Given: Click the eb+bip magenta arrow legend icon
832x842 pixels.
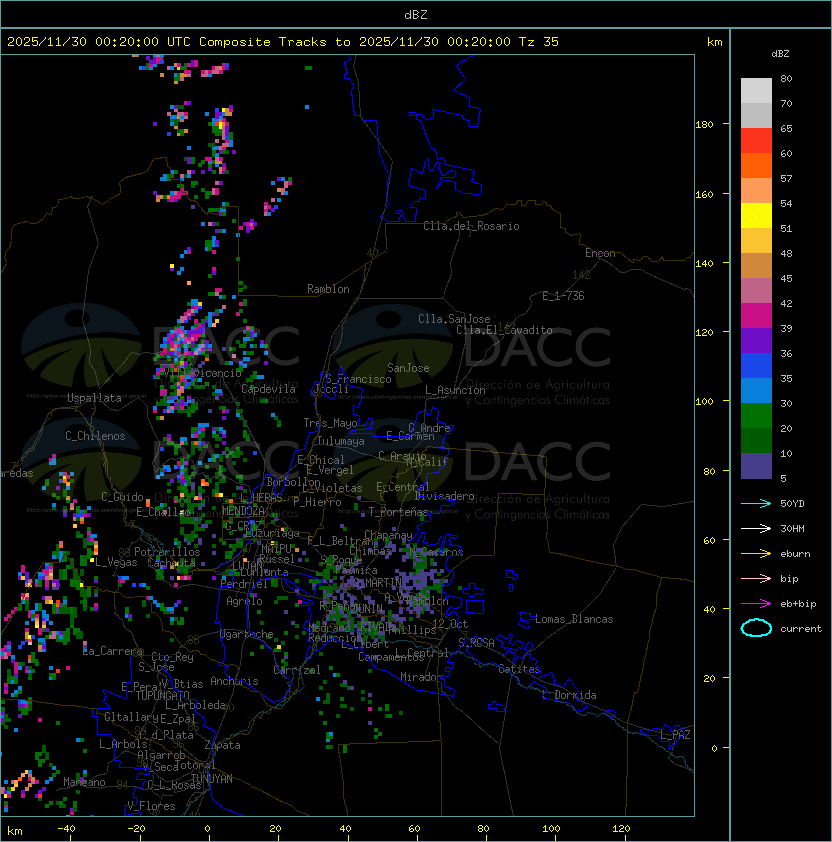Looking at the screenshot, I should 756,604.
